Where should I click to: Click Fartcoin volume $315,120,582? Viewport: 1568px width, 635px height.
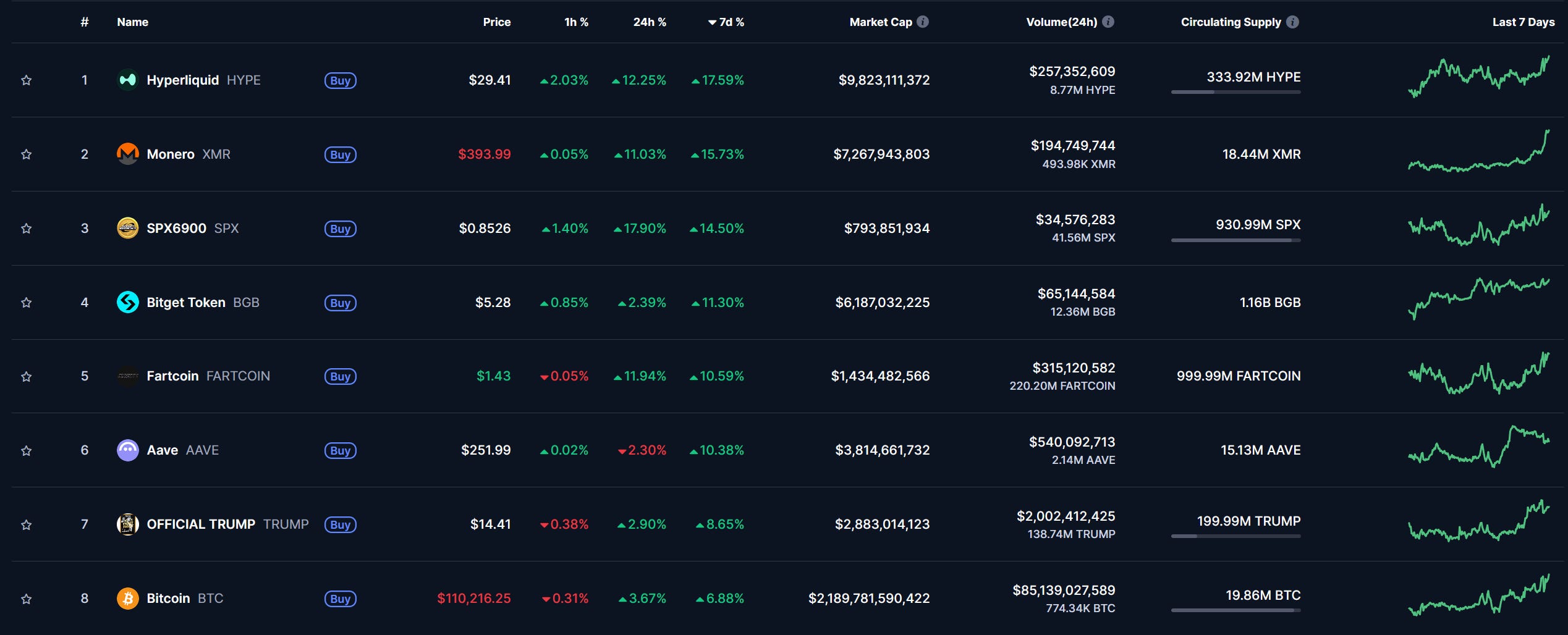coord(1074,368)
